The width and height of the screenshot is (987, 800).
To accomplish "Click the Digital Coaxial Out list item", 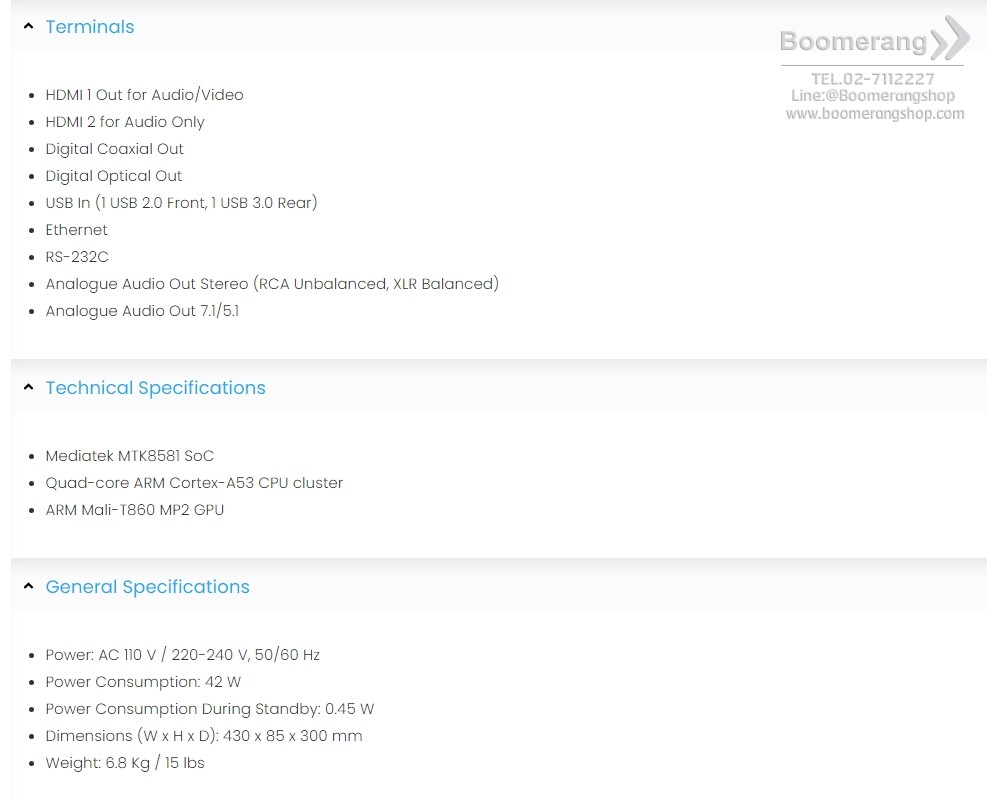I will (115, 149).
